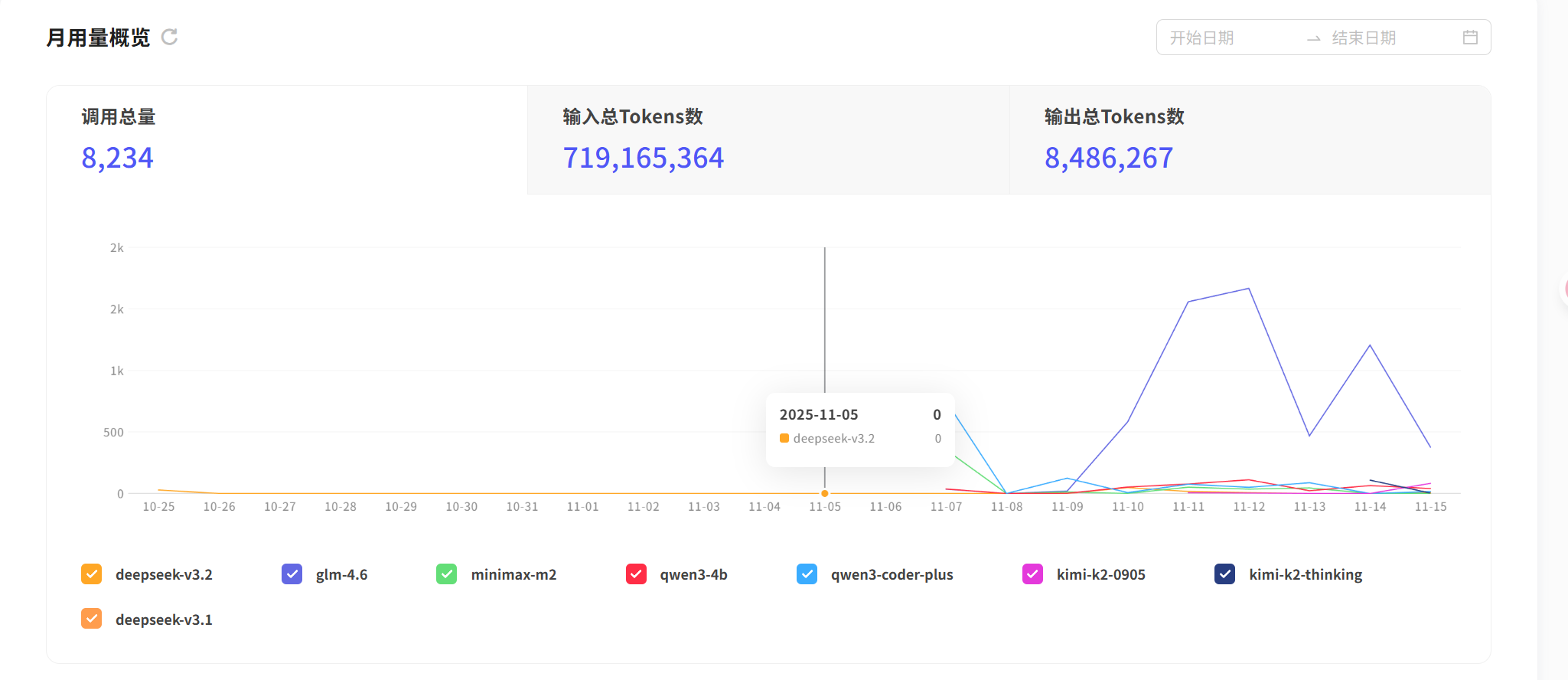Toggle the glm-4.6 series checkbox

(292, 574)
